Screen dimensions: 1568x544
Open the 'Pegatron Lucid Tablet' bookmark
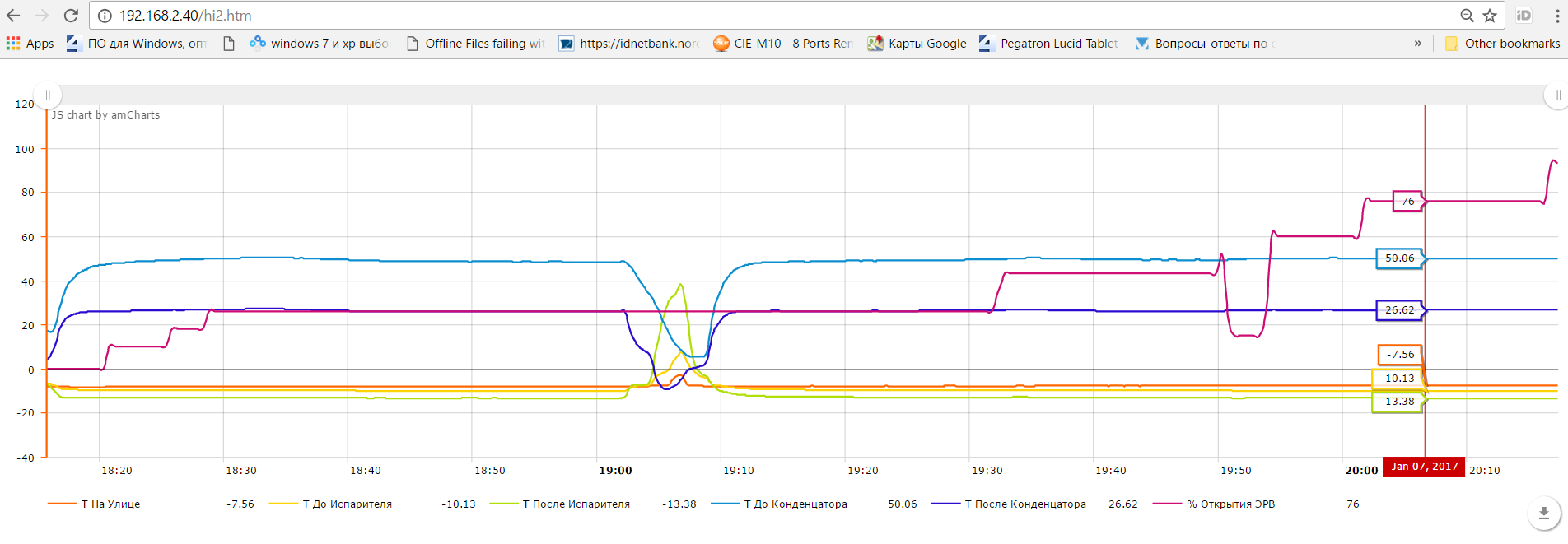(1048, 44)
